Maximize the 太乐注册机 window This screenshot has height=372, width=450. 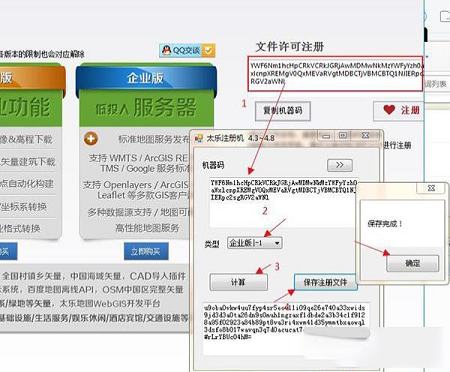343,136
